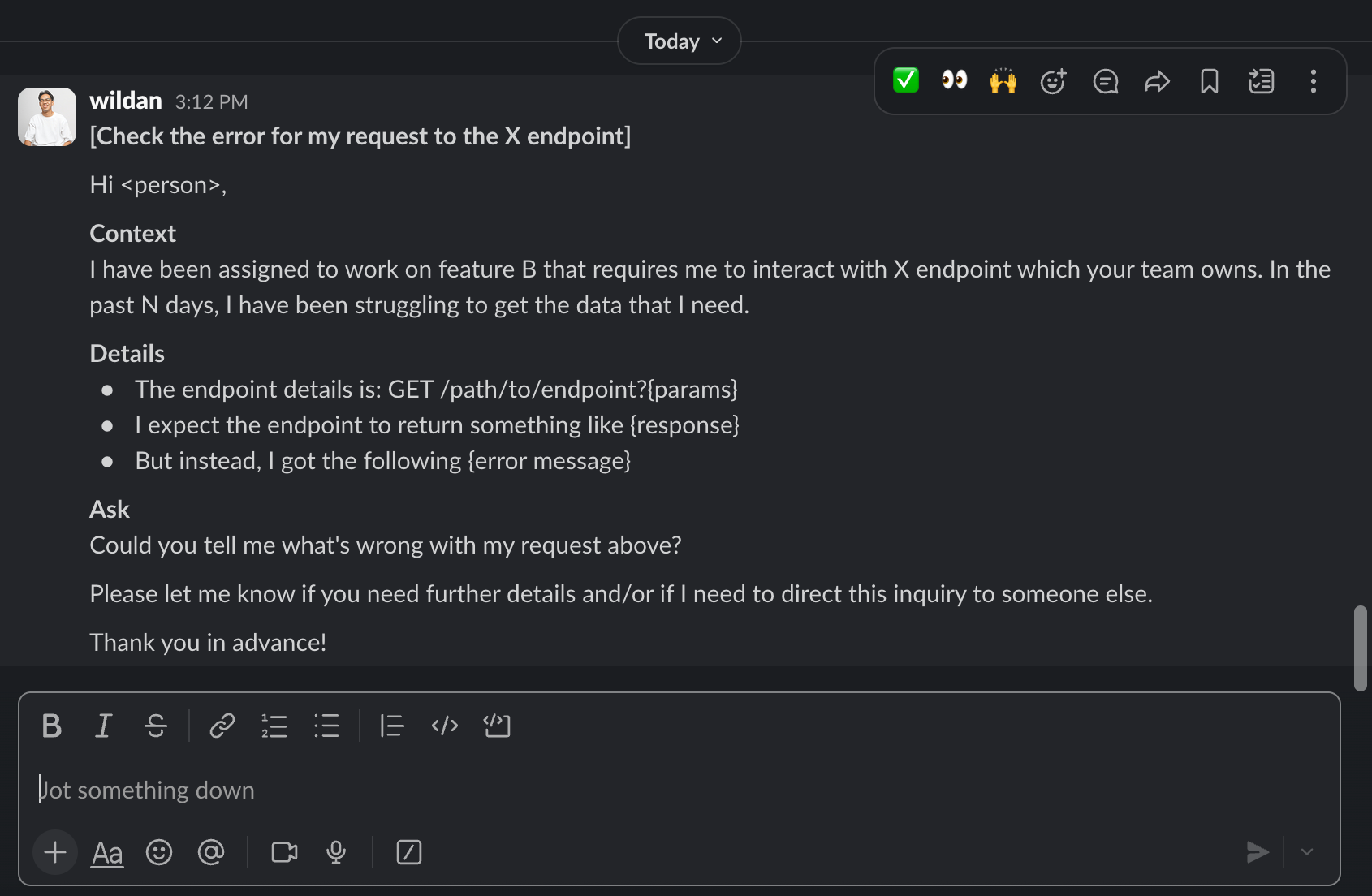
Task: Open the add reaction emoji picker
Action: [1053, 81]
